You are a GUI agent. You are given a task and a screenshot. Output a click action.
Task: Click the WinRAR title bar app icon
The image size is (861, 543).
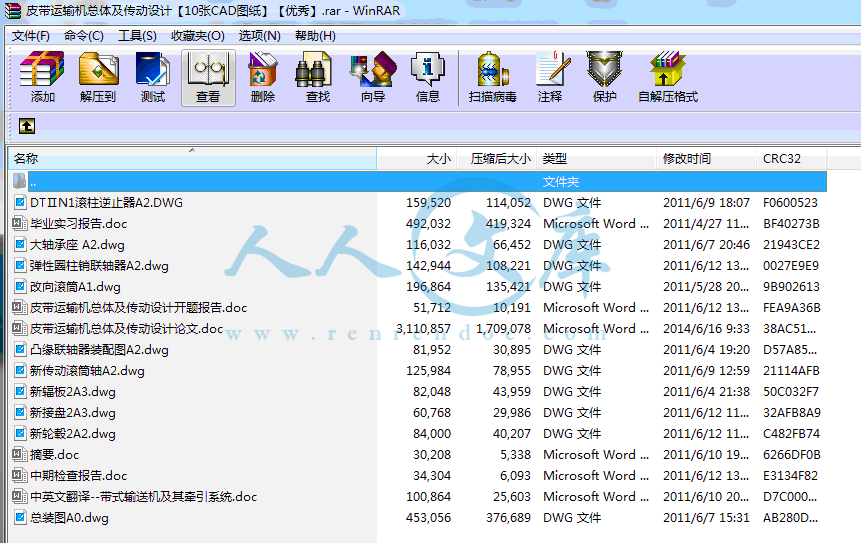coord(13,11)
